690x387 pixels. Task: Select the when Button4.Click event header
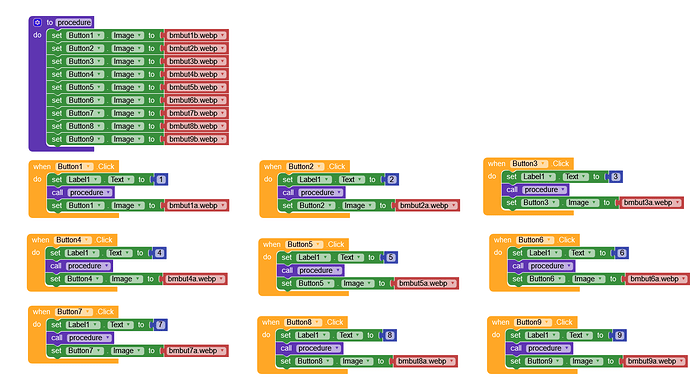pos(72,240)
